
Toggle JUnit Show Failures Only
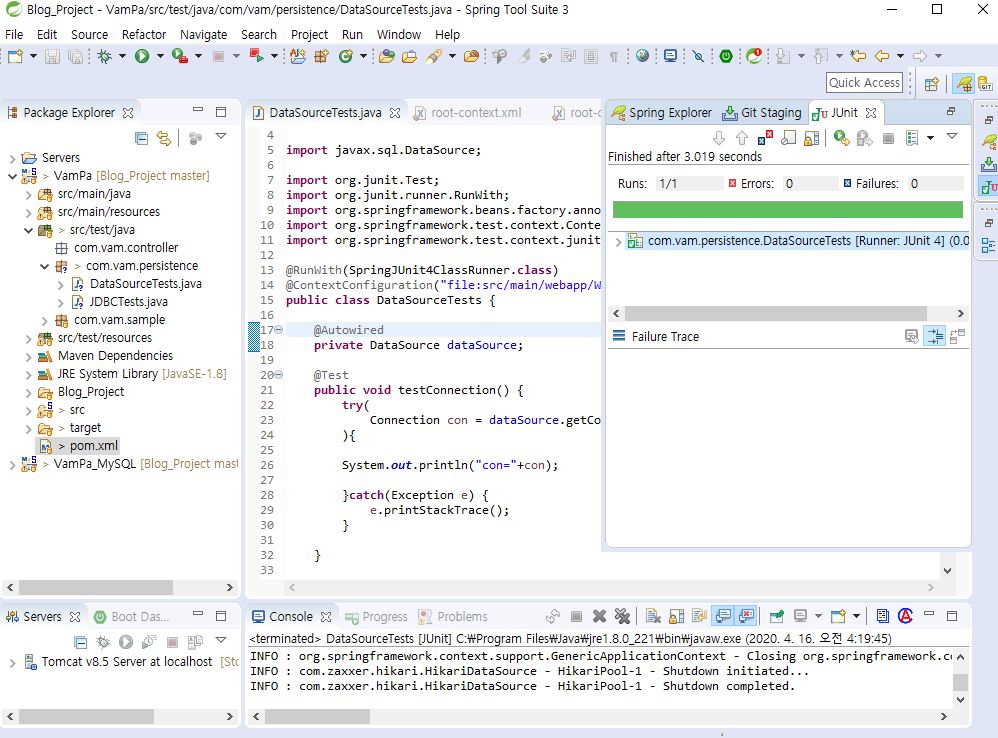pos(765,138)
